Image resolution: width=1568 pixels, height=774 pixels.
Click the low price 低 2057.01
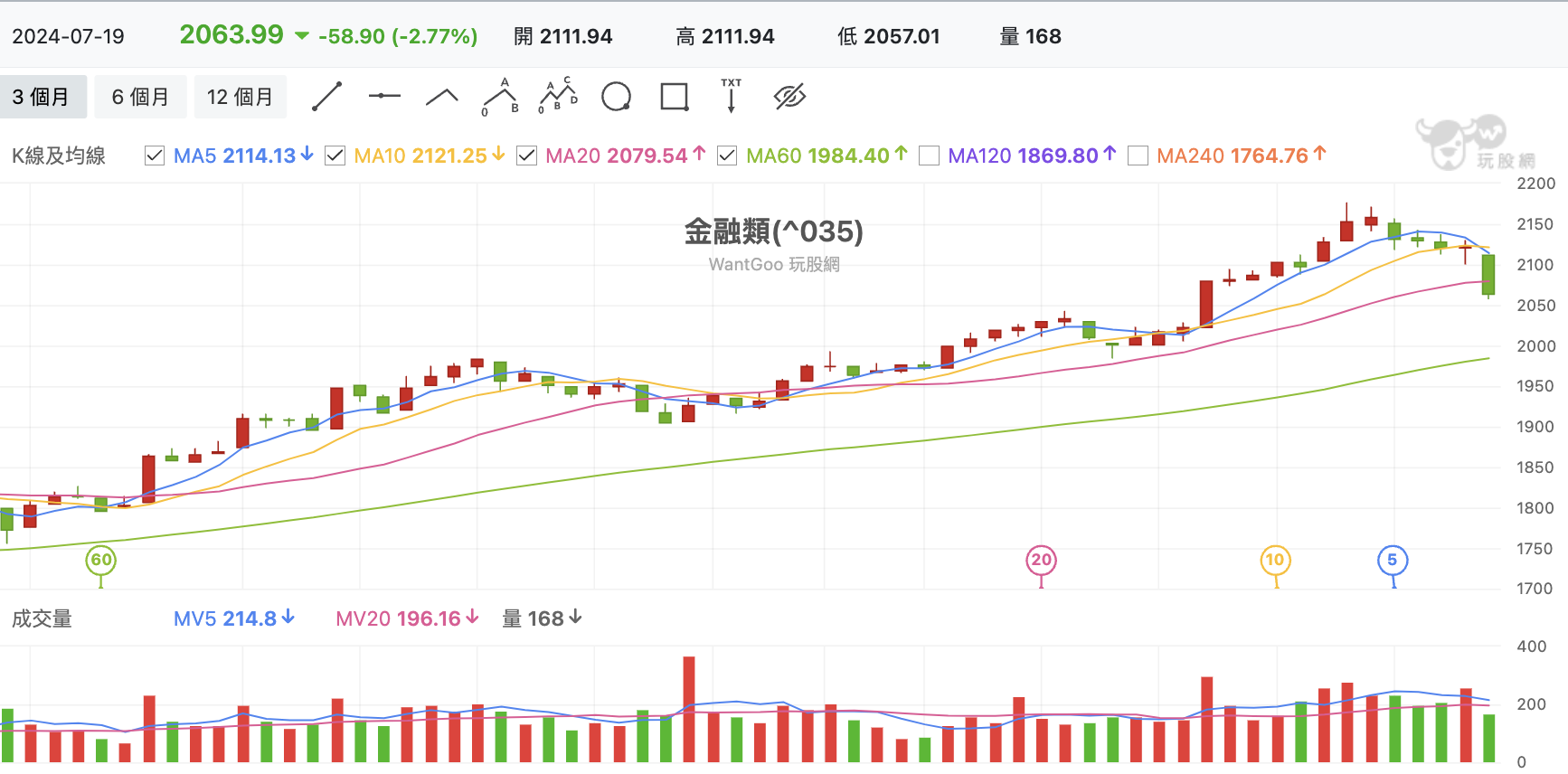889,36
